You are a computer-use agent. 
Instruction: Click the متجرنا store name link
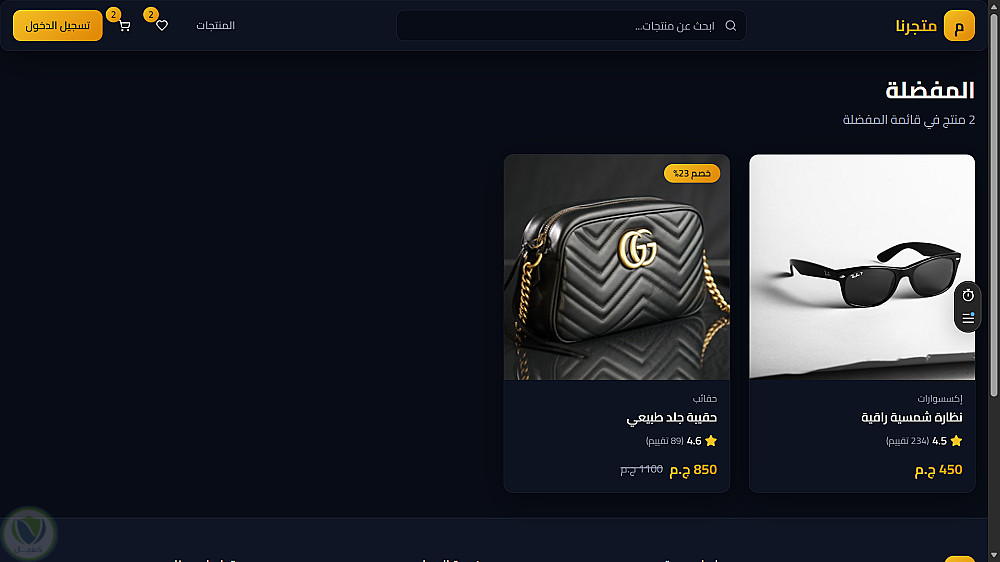coord(916,26)
